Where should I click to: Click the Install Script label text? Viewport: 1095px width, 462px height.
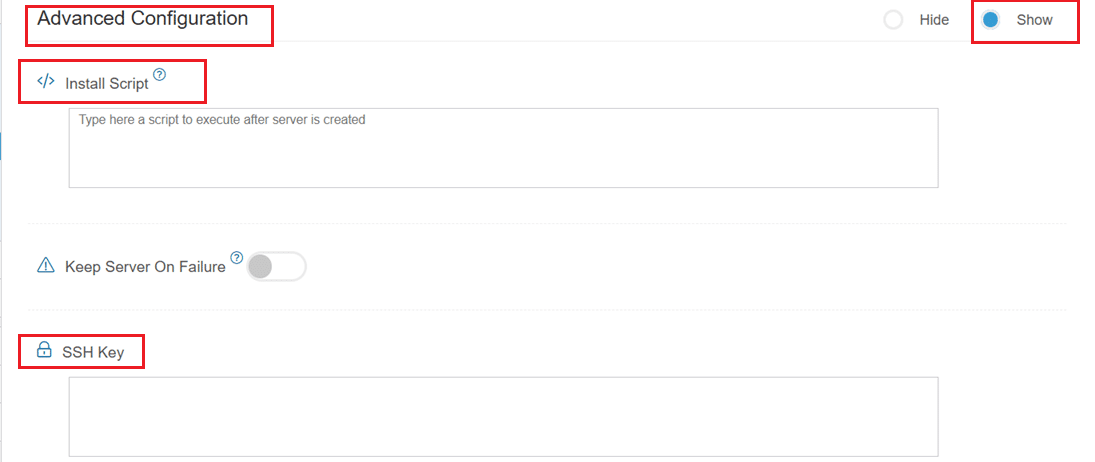(x=107, y=84)
